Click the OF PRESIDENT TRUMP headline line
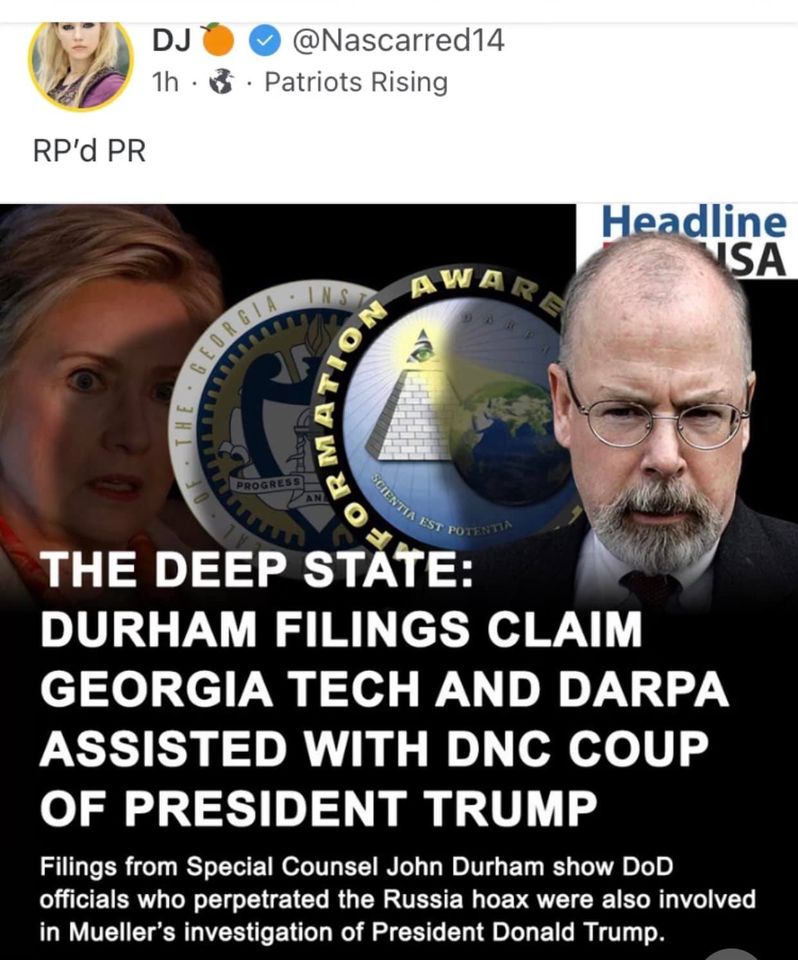This screenshot has width=798, height=960. (x=318, y=808)
